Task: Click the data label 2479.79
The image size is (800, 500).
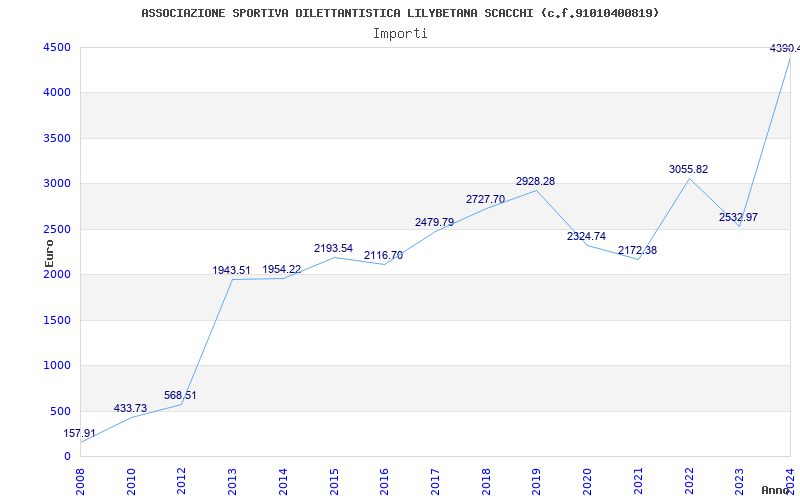Action: 434,222
